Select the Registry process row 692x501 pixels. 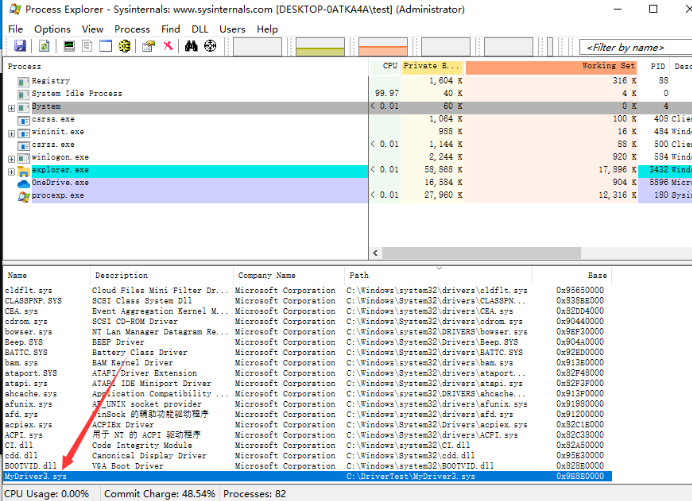point(348,81)
